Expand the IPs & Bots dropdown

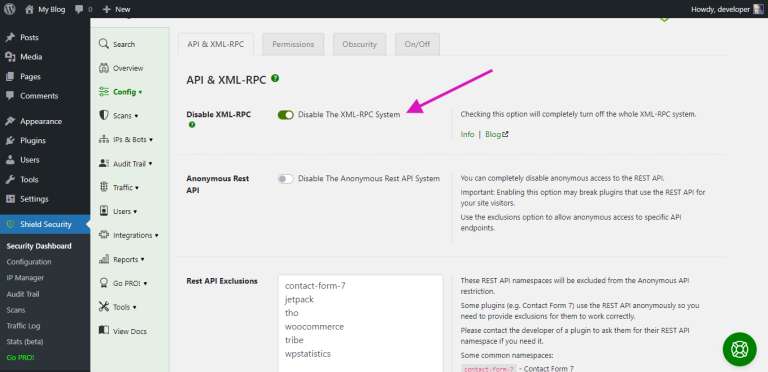151,140
